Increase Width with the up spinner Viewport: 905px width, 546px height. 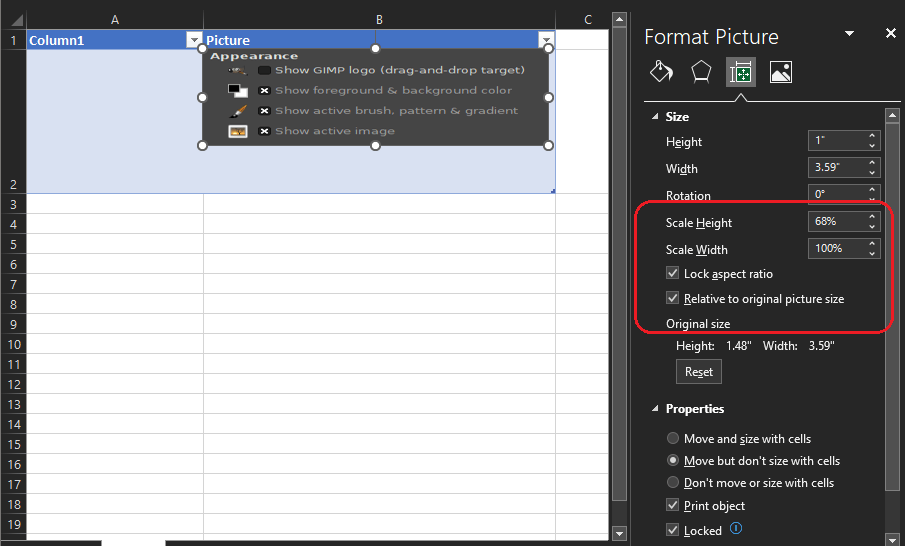[872, 163]
